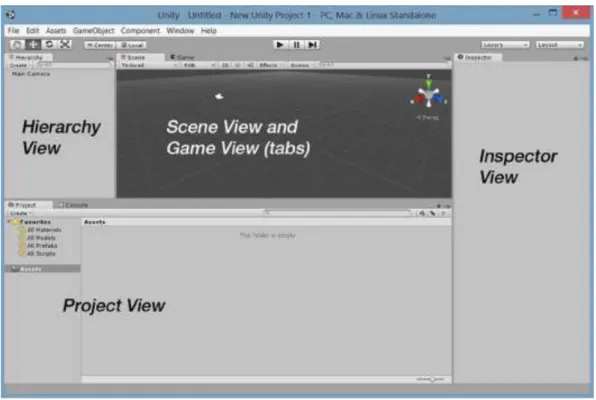Screen dimensions: 596x400
Task: Click the Unity logo in title bar
Action: coord(11,15)
